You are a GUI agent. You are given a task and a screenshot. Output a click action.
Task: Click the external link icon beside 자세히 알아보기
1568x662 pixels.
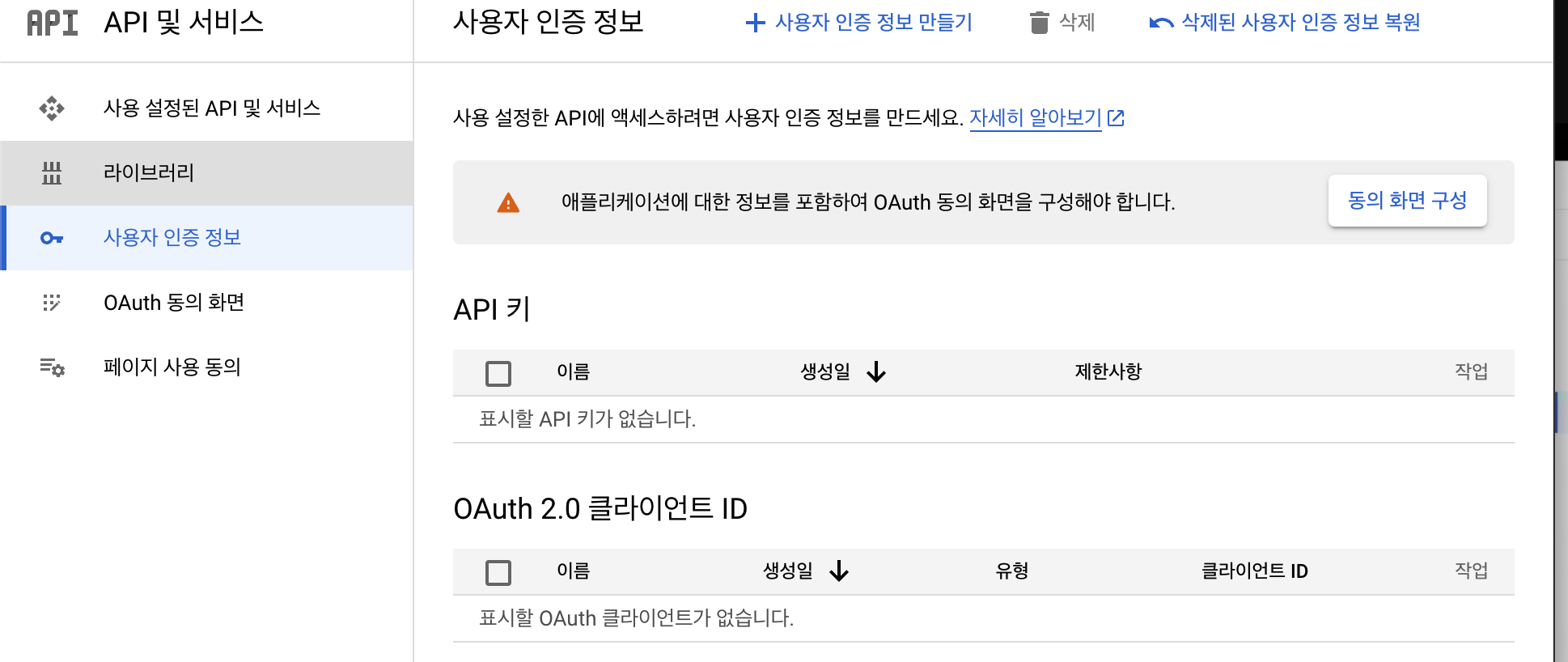[1116, 118]
